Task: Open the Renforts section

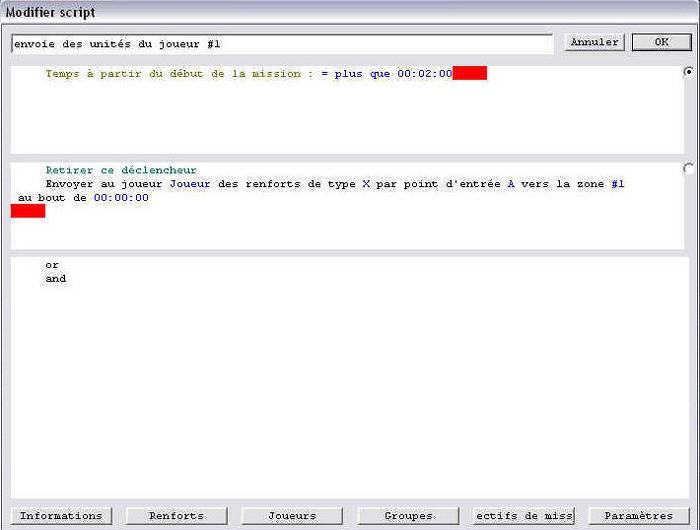Action: click(176, 516)
